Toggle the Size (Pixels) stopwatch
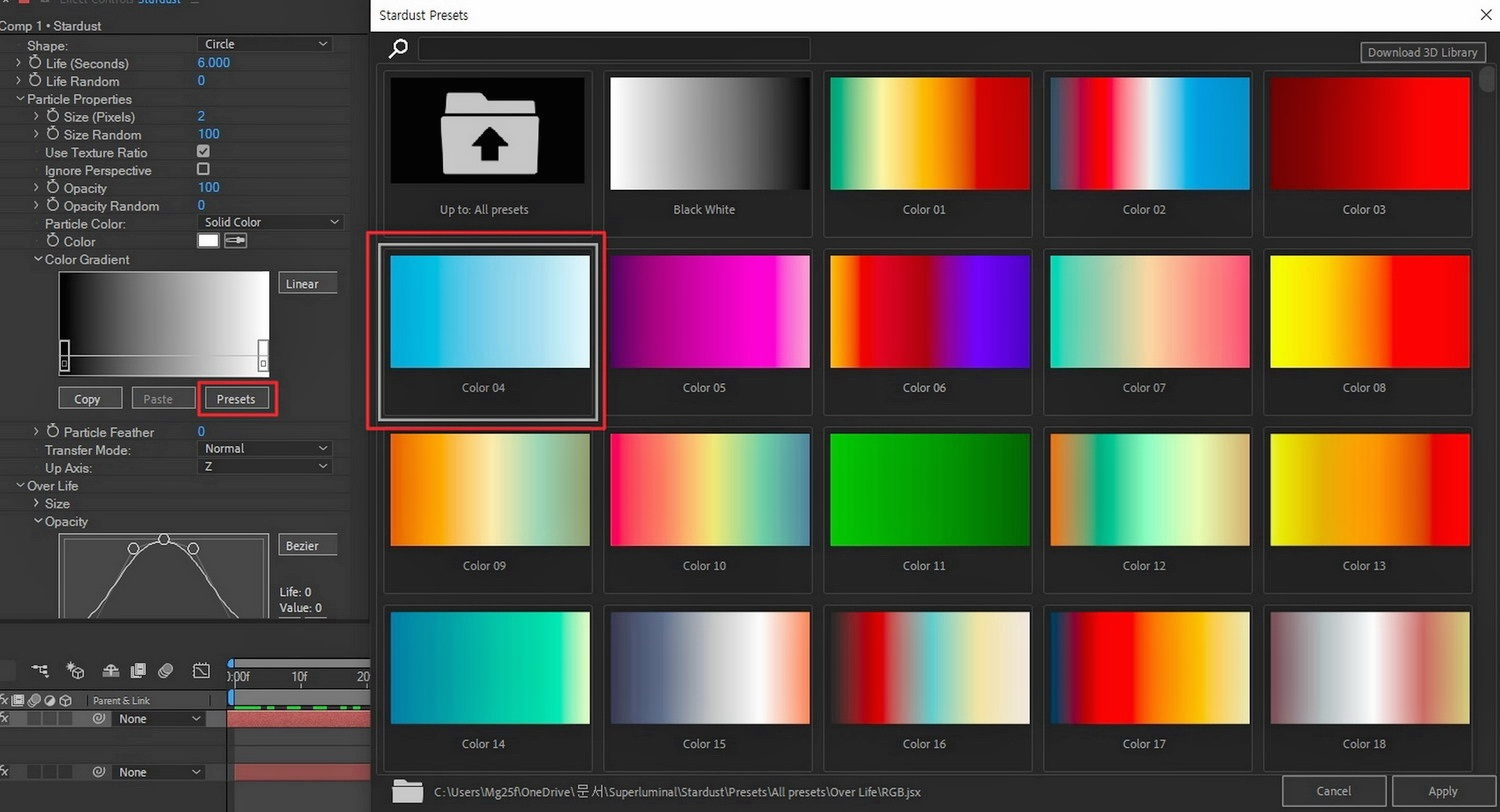Viewport: 1500px width, 812px height. 53,117
